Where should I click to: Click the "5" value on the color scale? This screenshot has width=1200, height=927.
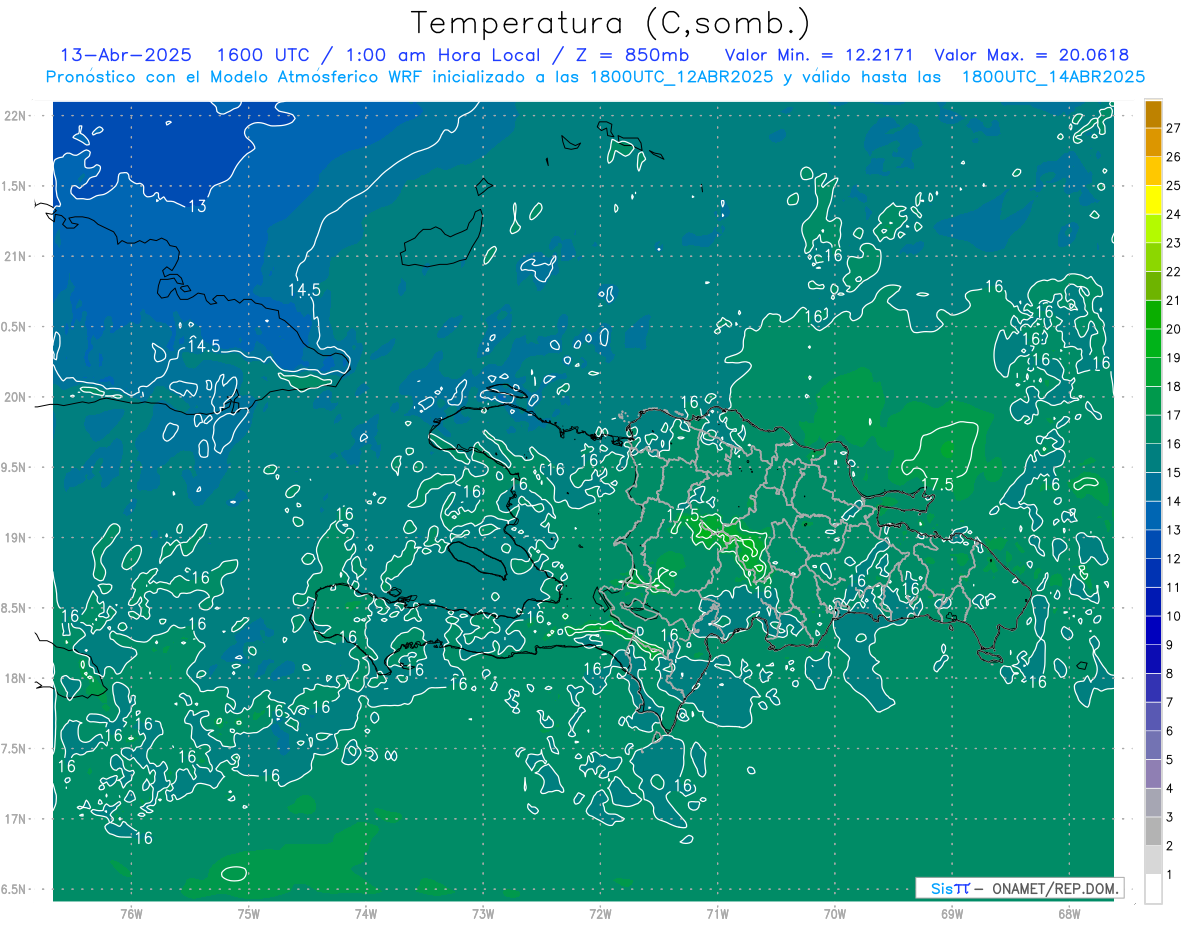(1169, 760)
